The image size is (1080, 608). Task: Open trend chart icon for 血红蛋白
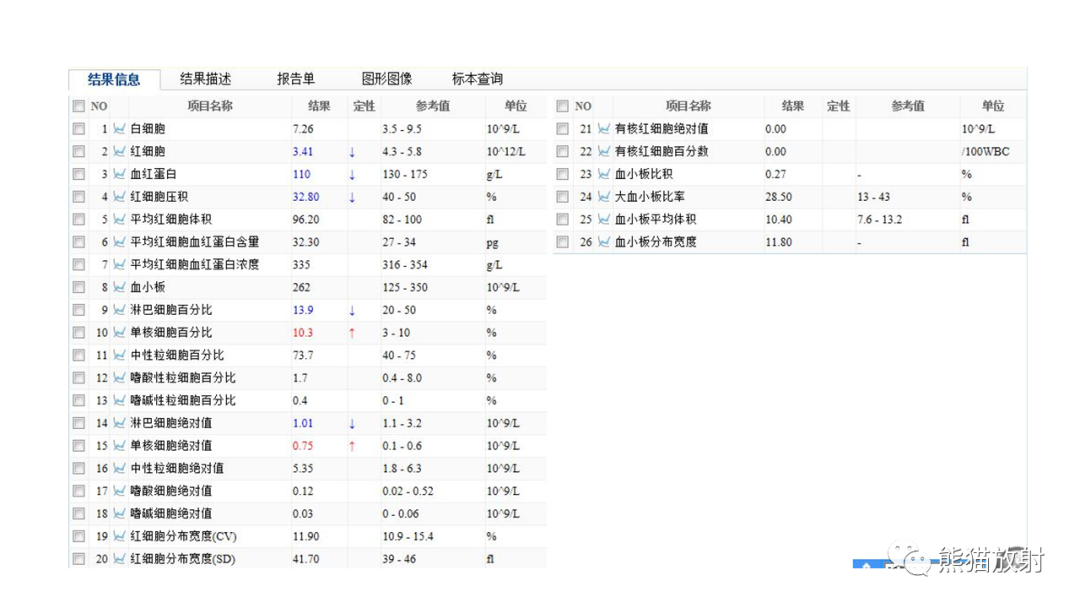(x=119, y=174)
